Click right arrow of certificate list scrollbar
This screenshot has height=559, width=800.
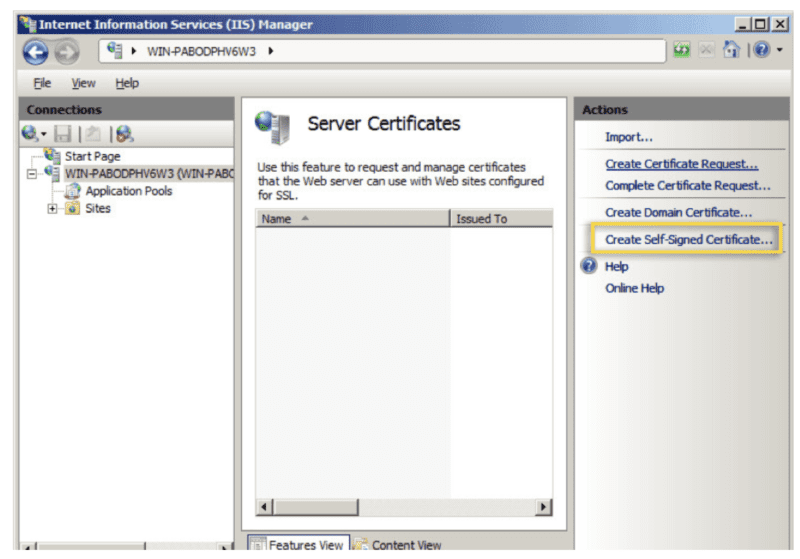tap(543, 508)
